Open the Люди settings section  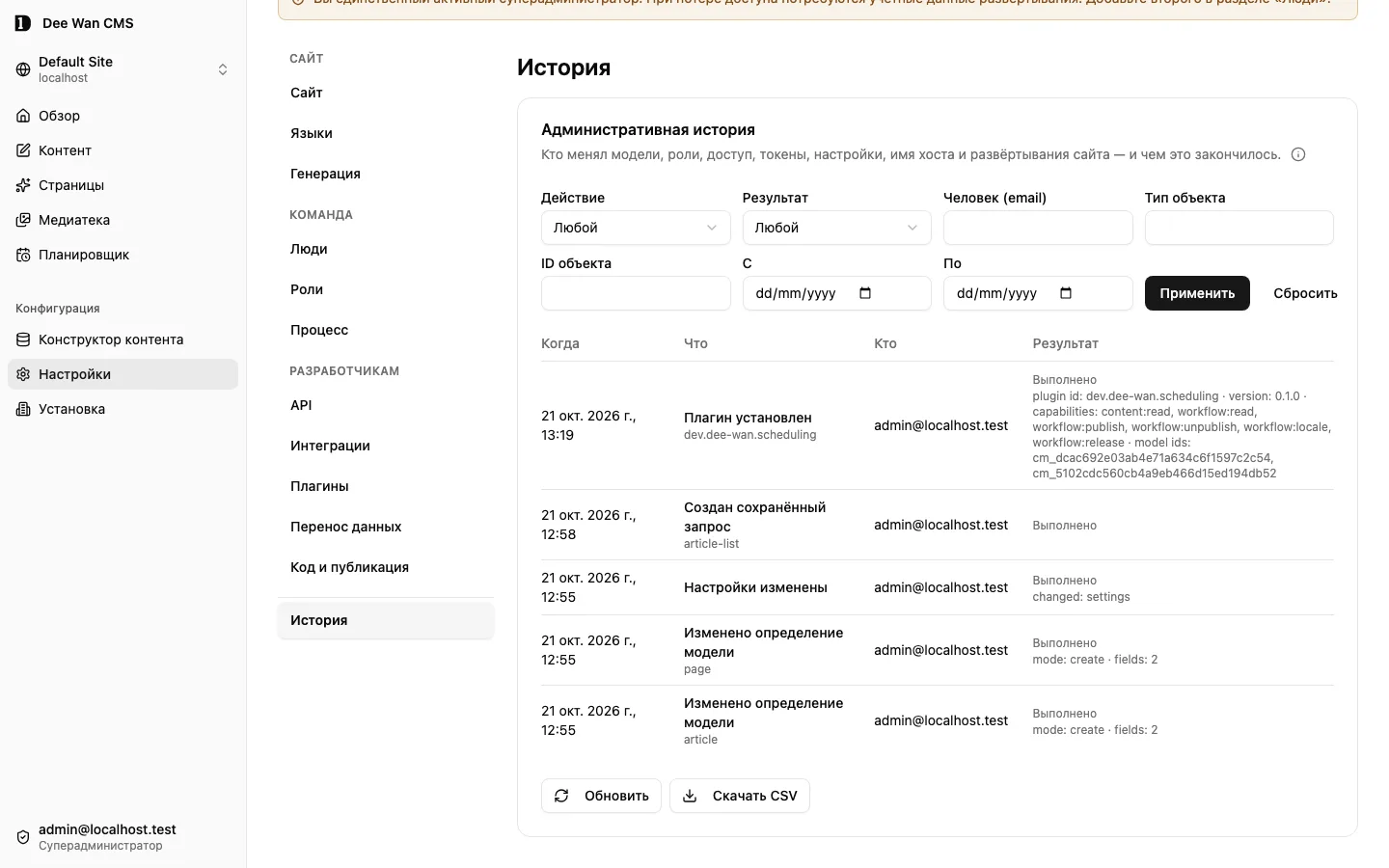pyautogui.click(x=386, y=249)
